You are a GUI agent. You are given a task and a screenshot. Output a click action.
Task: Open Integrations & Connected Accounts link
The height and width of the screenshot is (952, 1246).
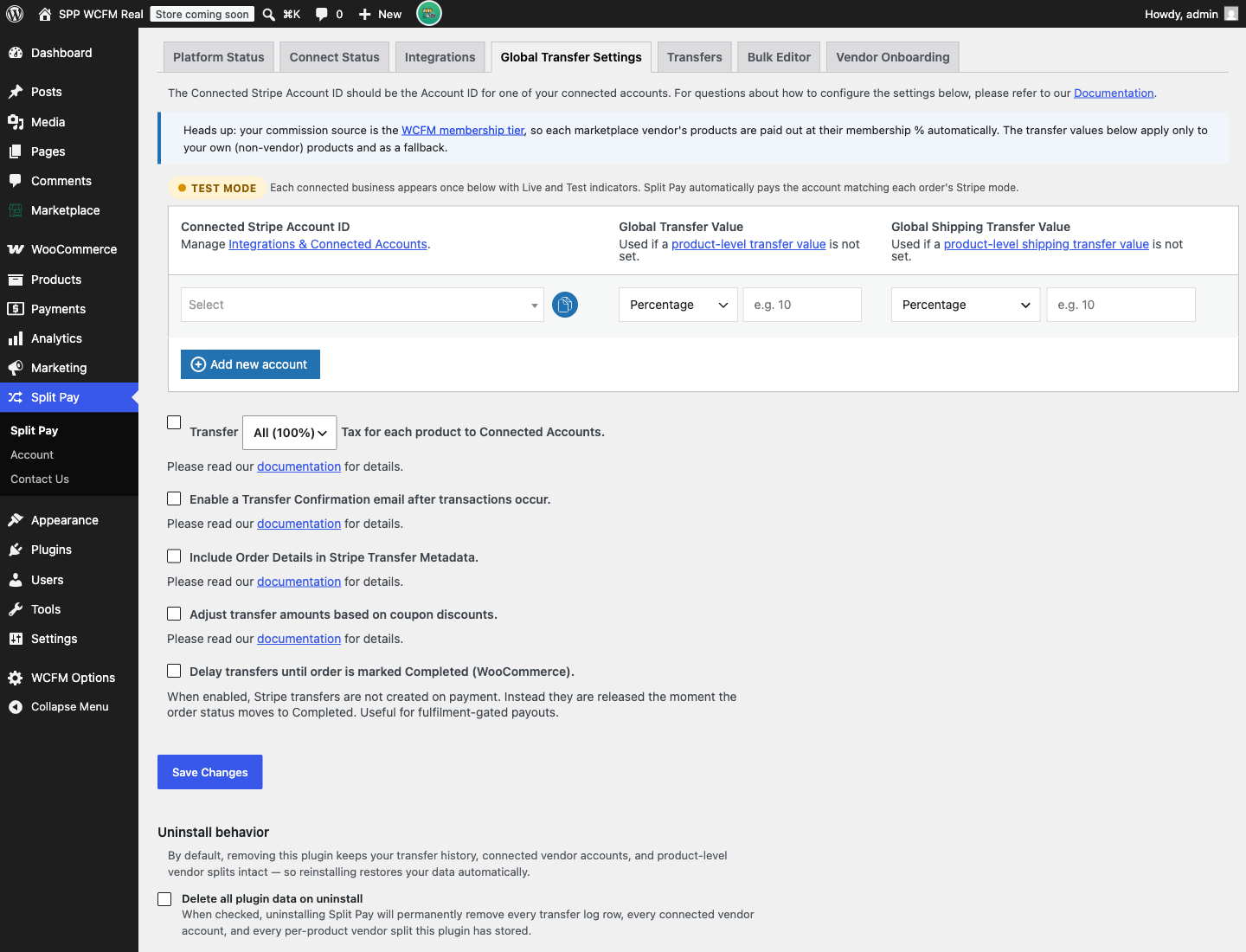tap(328, 244)
